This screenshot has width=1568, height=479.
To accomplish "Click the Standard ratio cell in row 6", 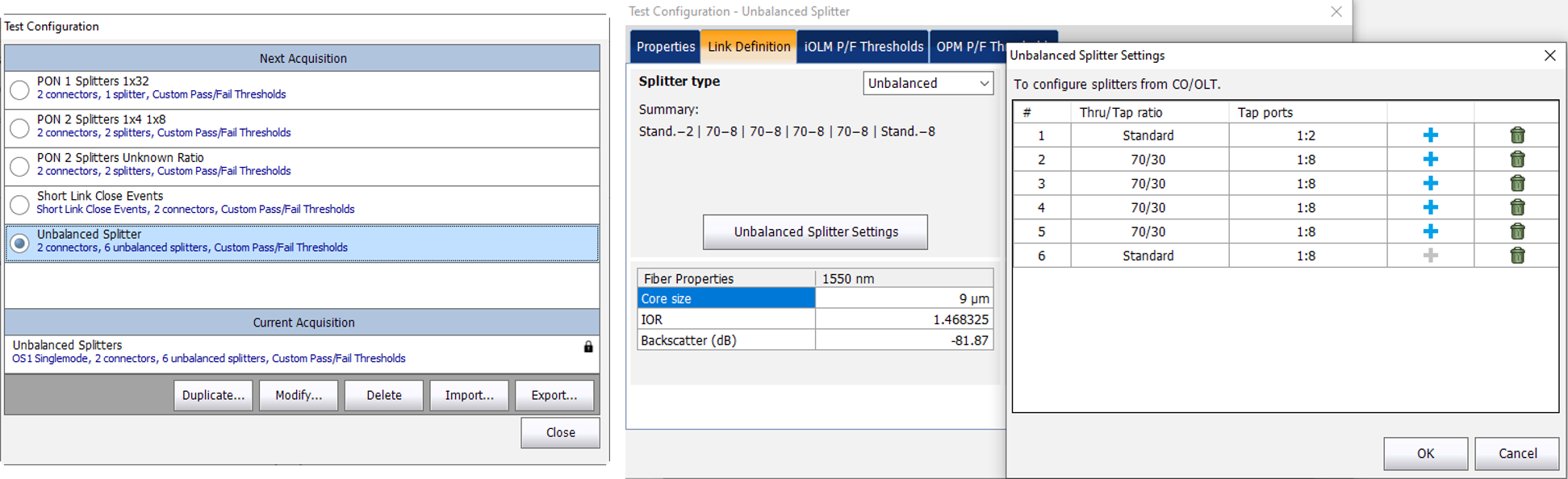I will pos(1148,256).
